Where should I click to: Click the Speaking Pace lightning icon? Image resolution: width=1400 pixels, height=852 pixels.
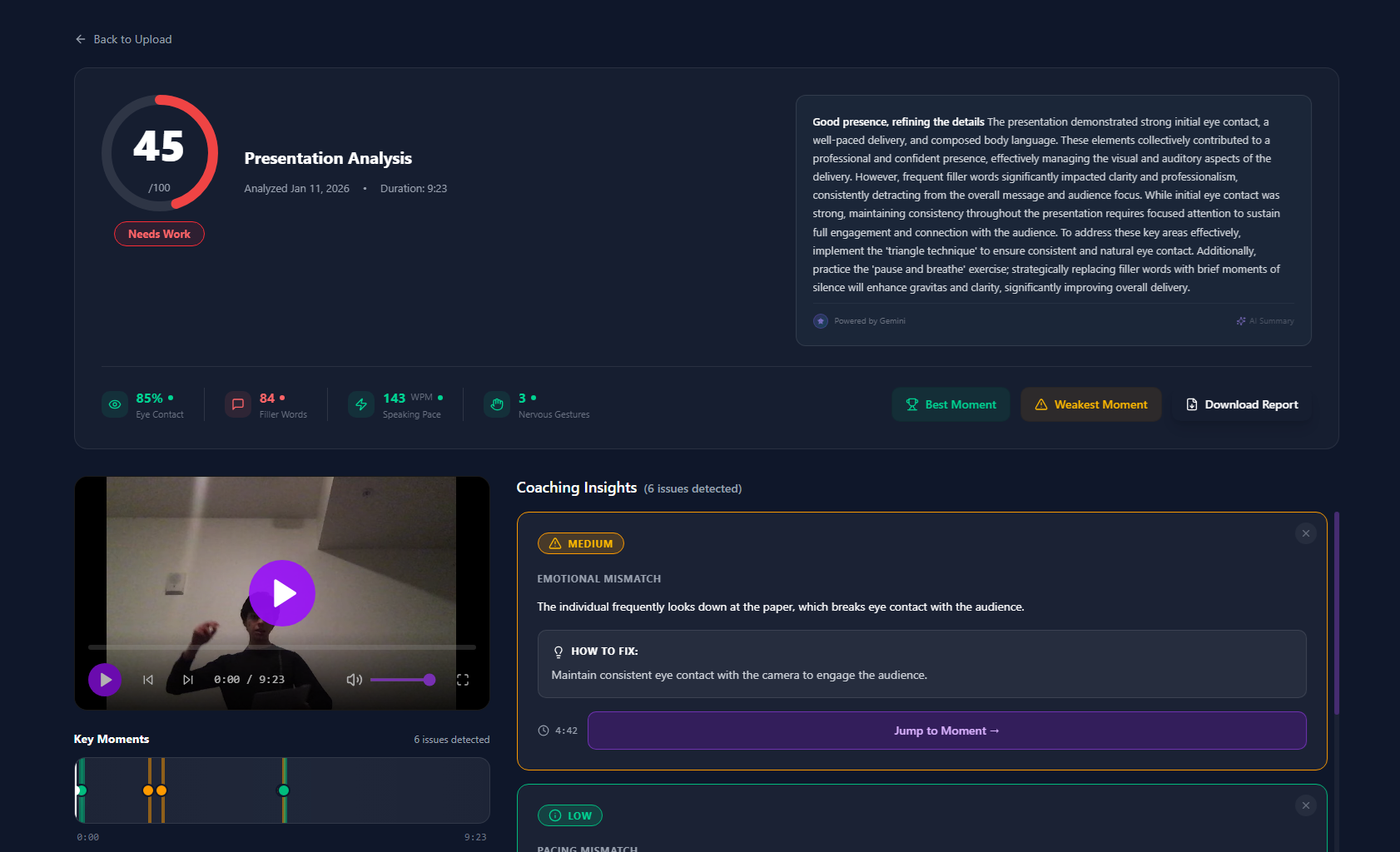pyautogui.click(x=361, y=404)
